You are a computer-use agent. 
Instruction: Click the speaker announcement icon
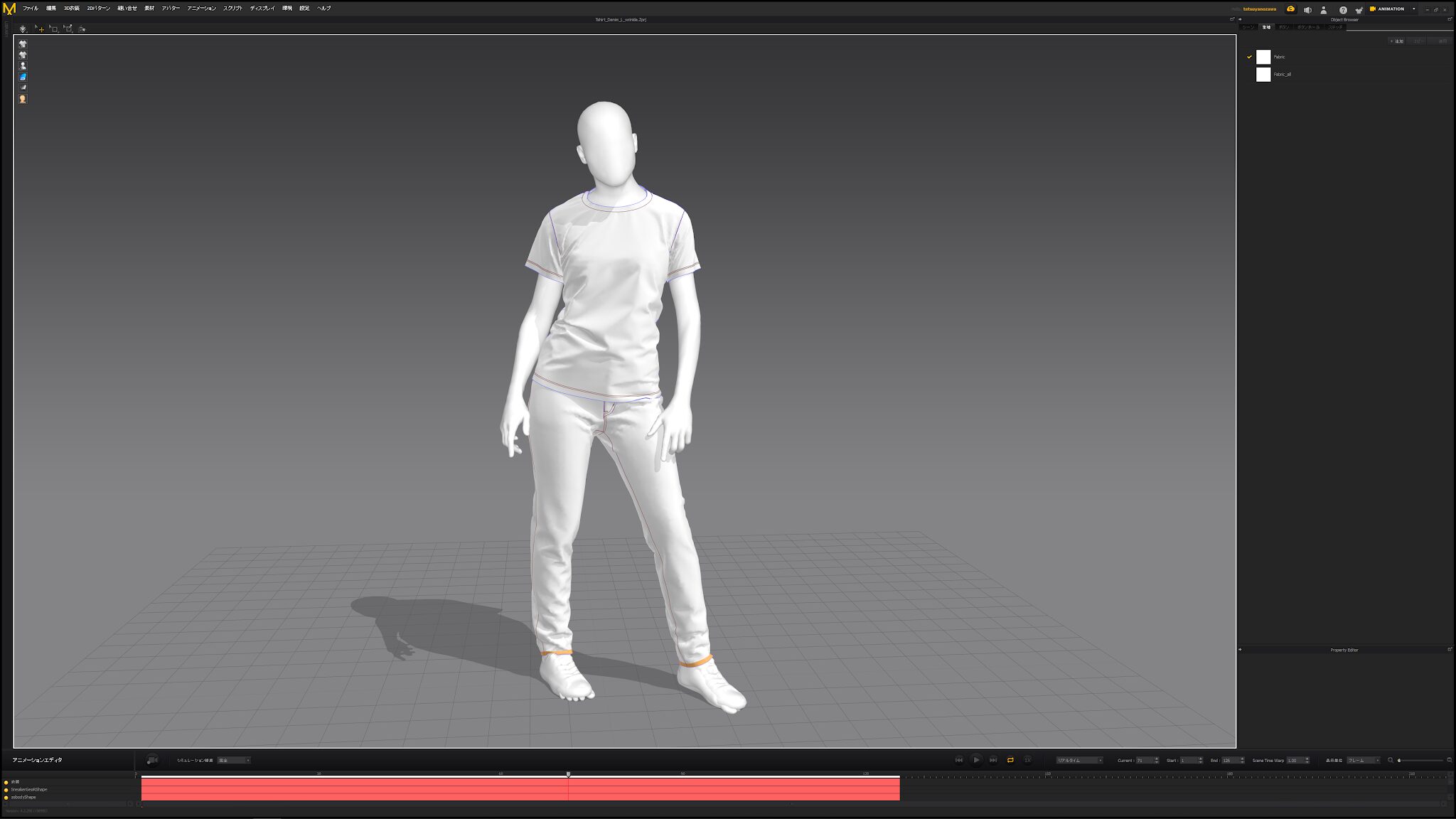pos(1307,9)
